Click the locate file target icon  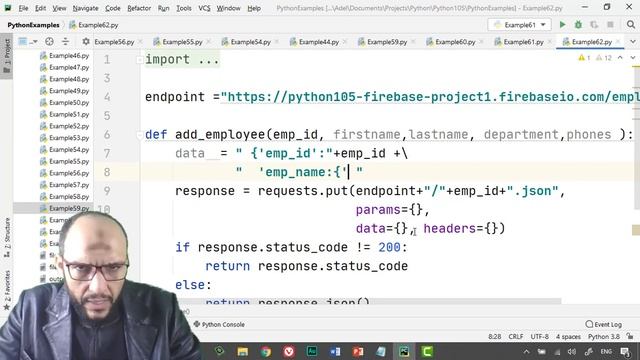click(49, 41)
